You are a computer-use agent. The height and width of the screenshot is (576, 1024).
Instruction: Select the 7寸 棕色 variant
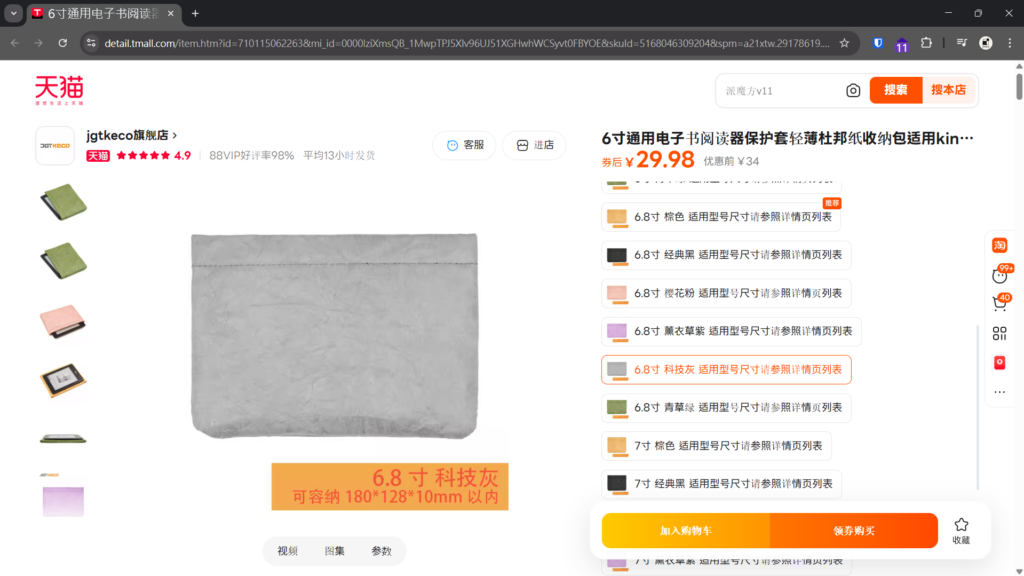point(716,445)
